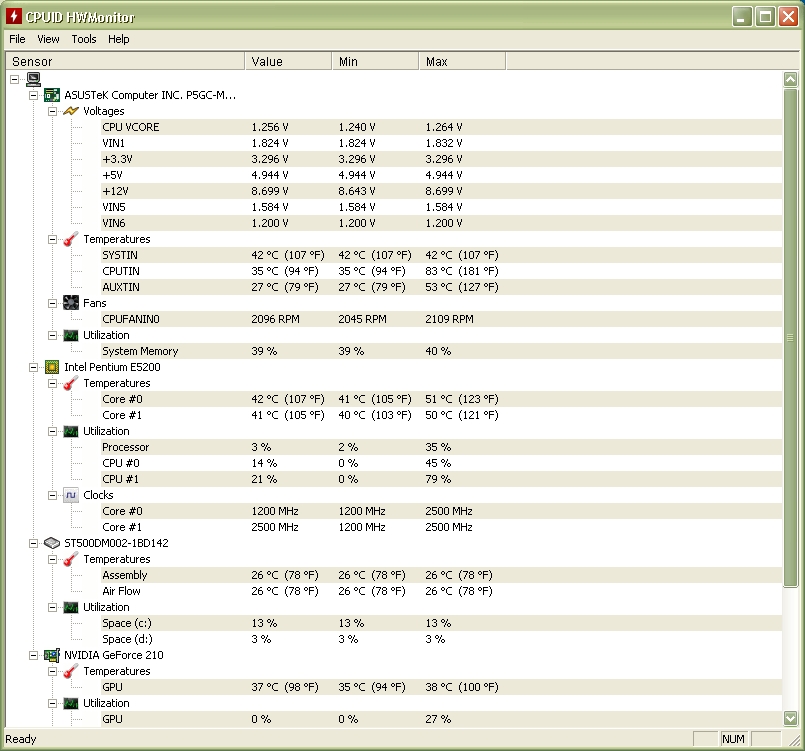Open the Help menu
Viewport: 805px width, 751px height.
[x=119, y=39]
